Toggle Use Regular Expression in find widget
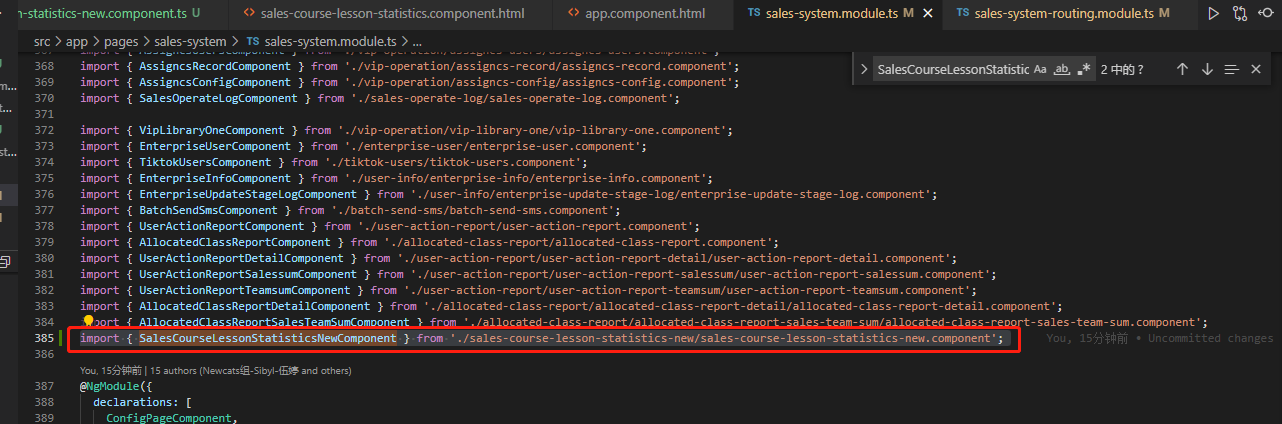This screenshot has width=1282, height=424. click(x=1084, y=69)
